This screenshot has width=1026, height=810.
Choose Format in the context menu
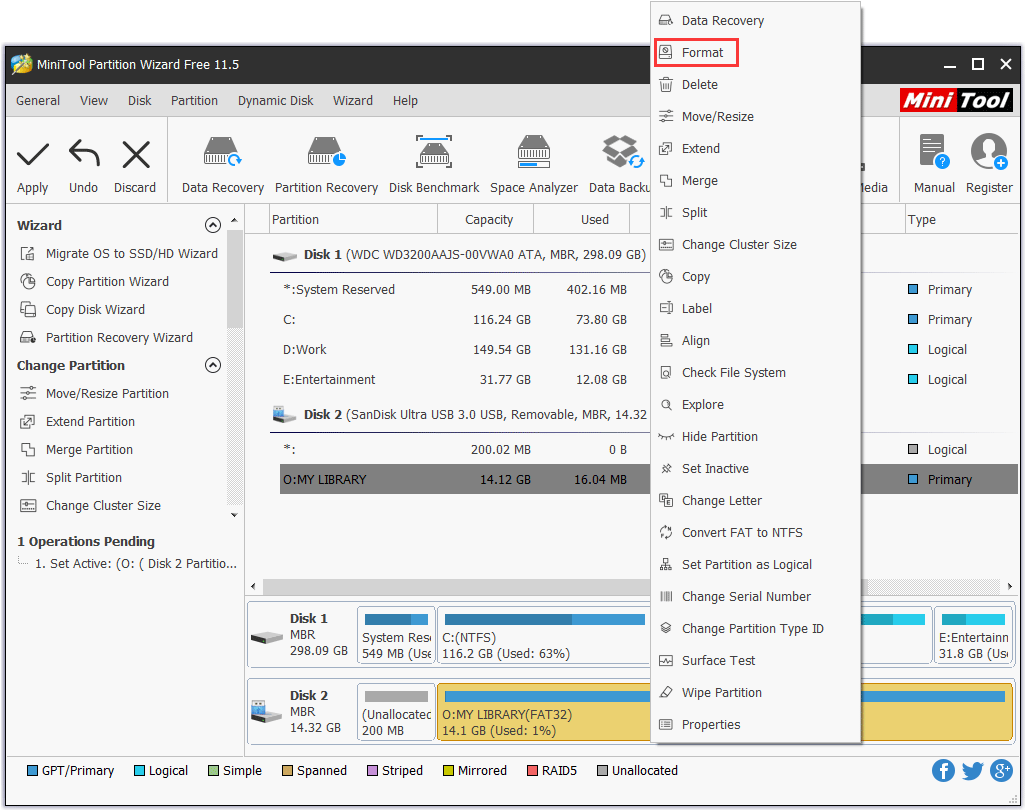pos(756,52)
